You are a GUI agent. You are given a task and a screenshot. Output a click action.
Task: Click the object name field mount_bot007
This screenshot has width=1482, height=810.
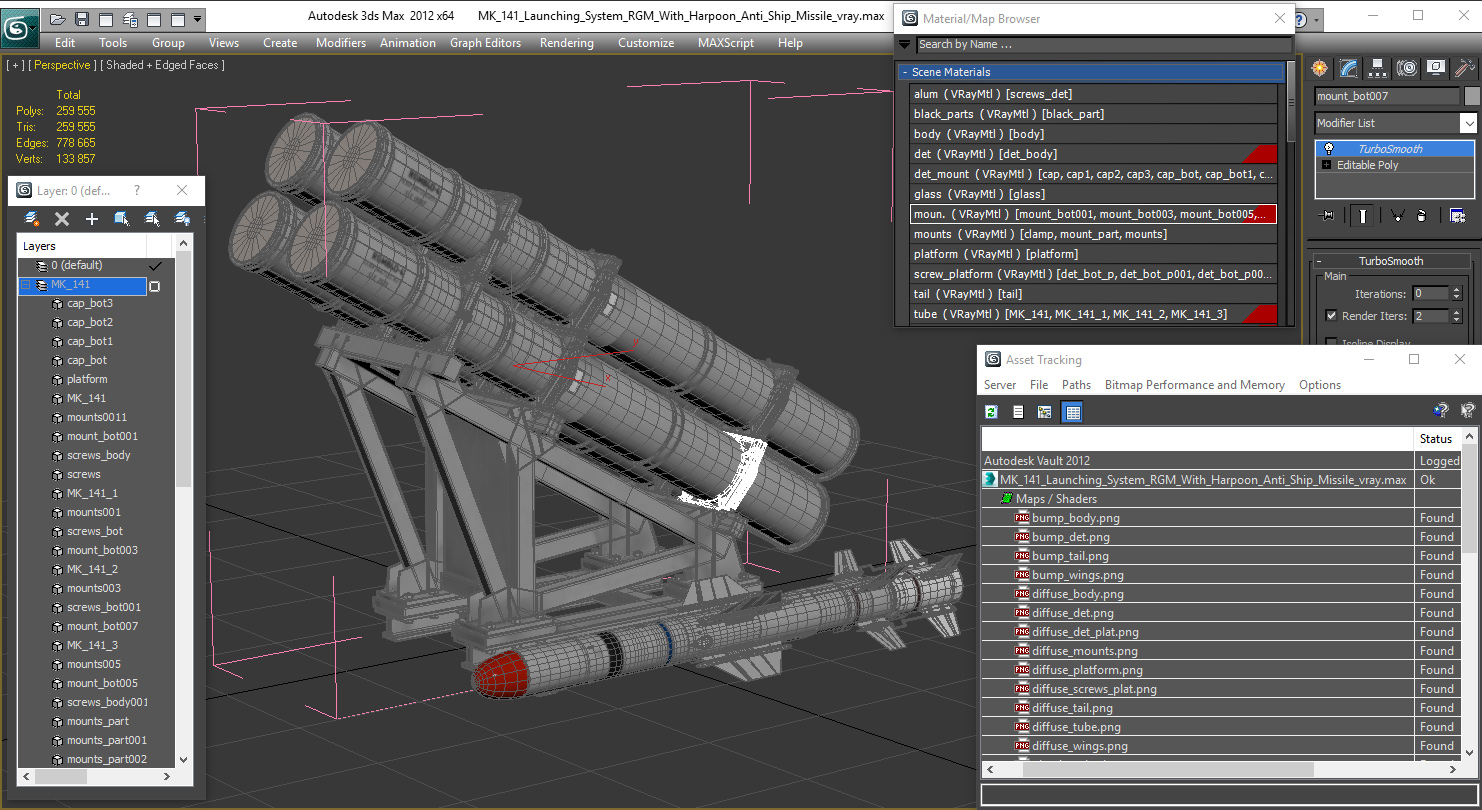click(1386, 96)
